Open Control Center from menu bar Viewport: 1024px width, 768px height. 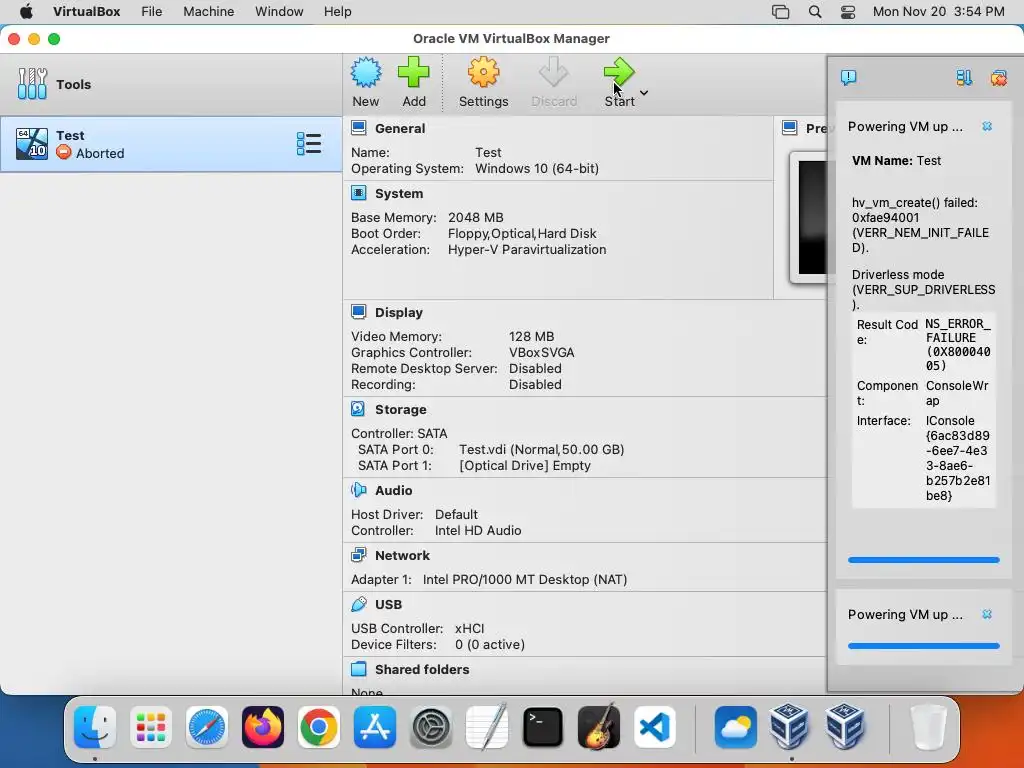click(x=848, y=12)
